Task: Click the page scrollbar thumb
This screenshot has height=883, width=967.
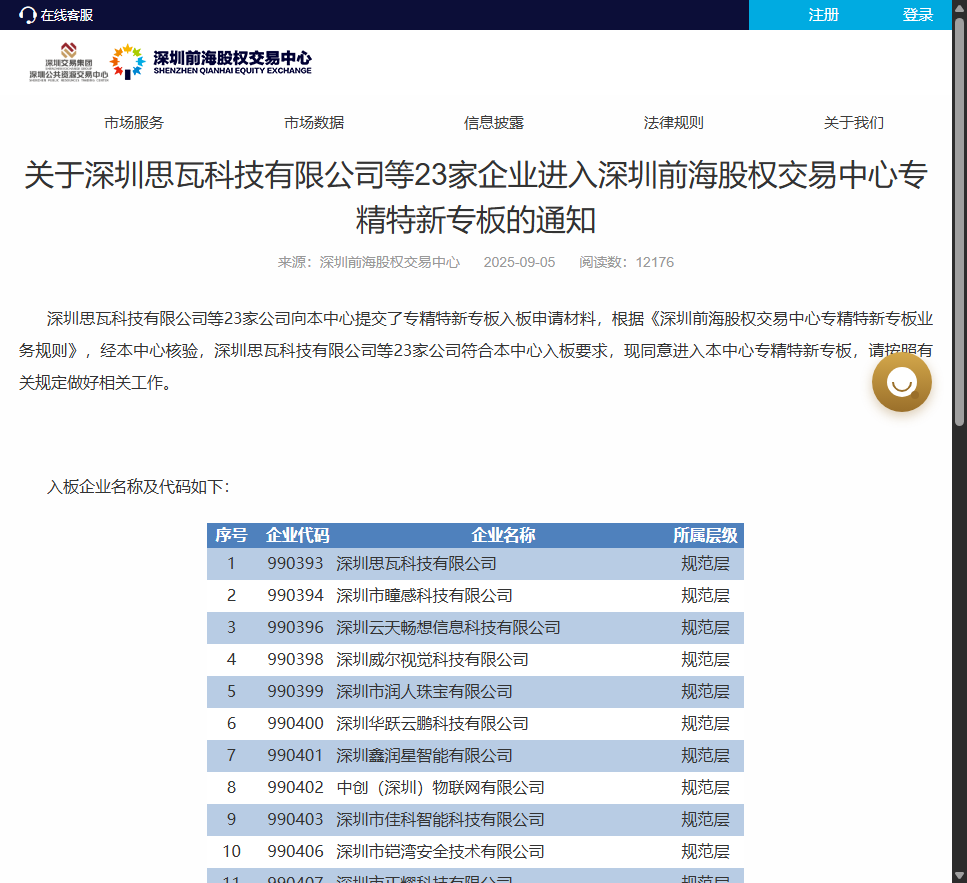Action: [959, 222]
